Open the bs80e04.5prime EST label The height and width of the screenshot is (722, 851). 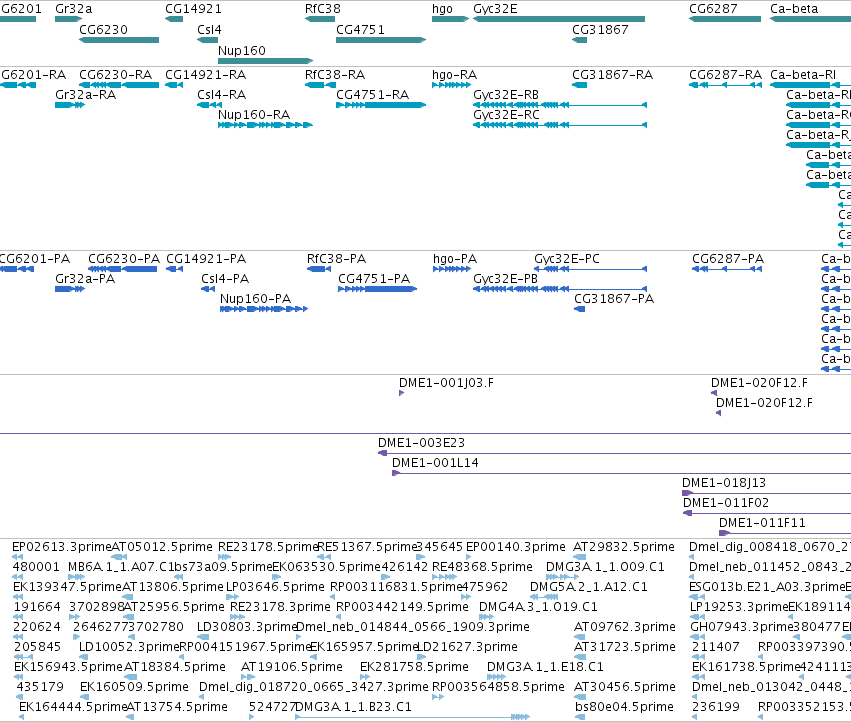tap(625, 707)
